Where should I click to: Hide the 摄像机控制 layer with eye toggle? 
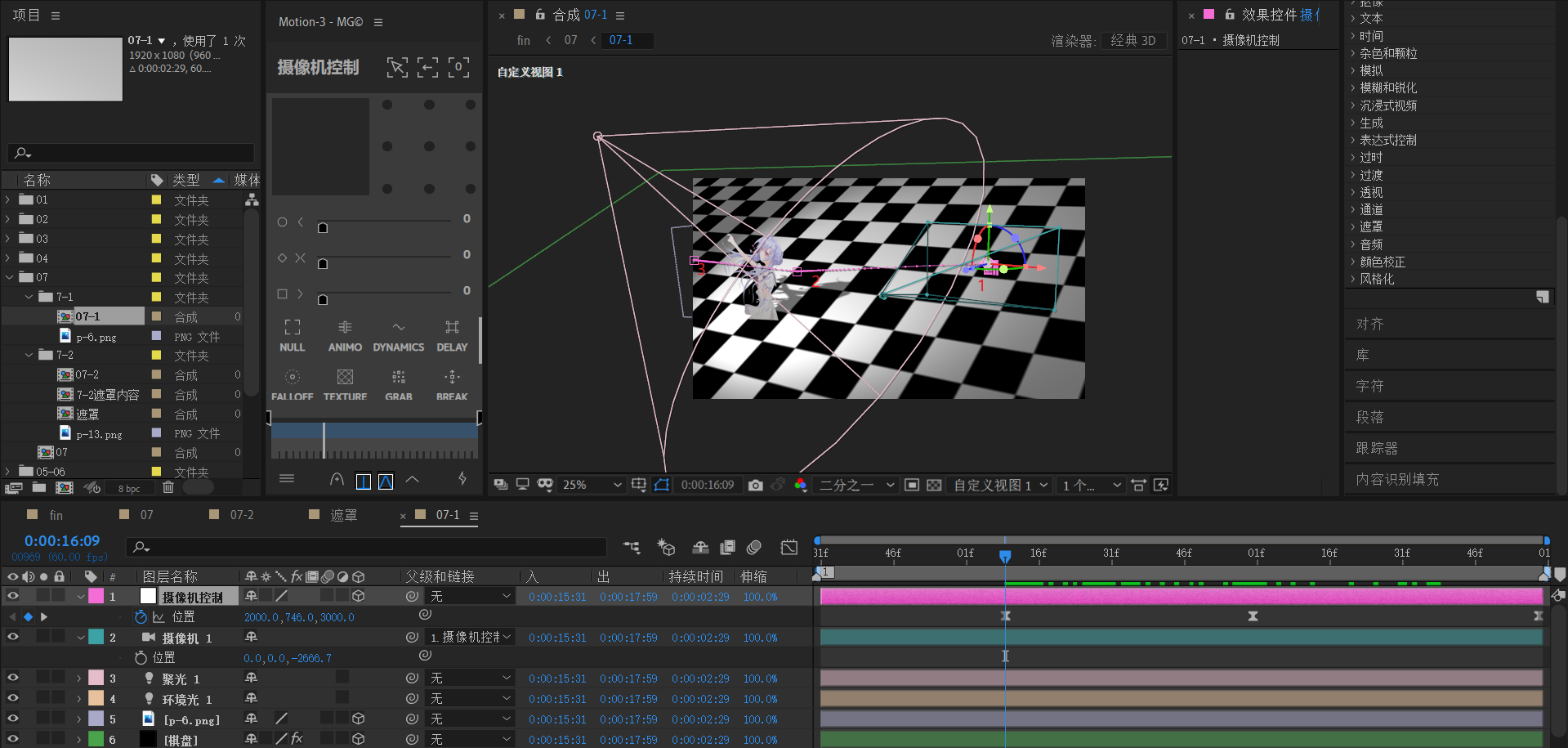click(x=12, y=596)
